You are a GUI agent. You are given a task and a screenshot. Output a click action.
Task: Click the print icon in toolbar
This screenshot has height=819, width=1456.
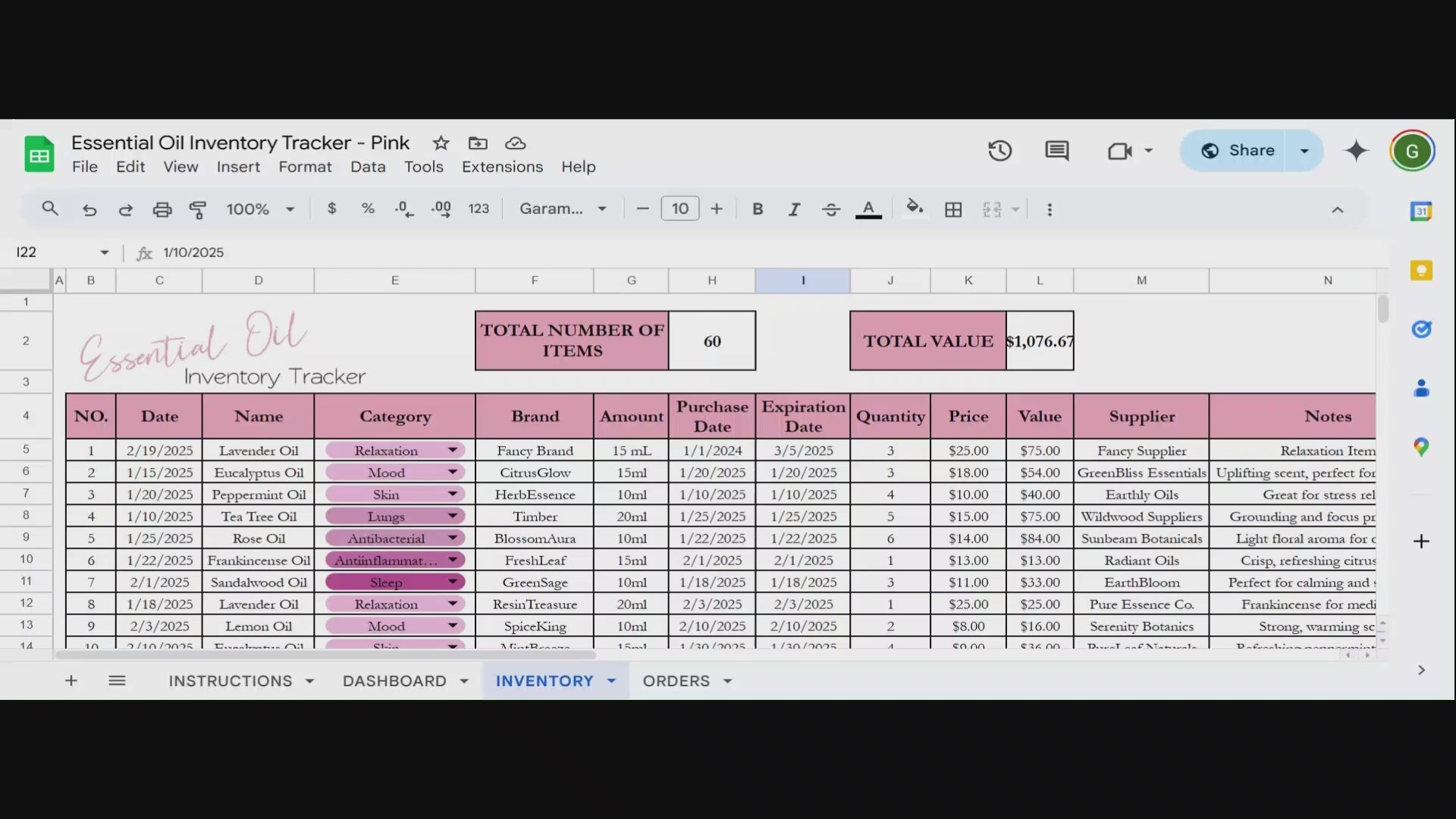tap(162, 209)
